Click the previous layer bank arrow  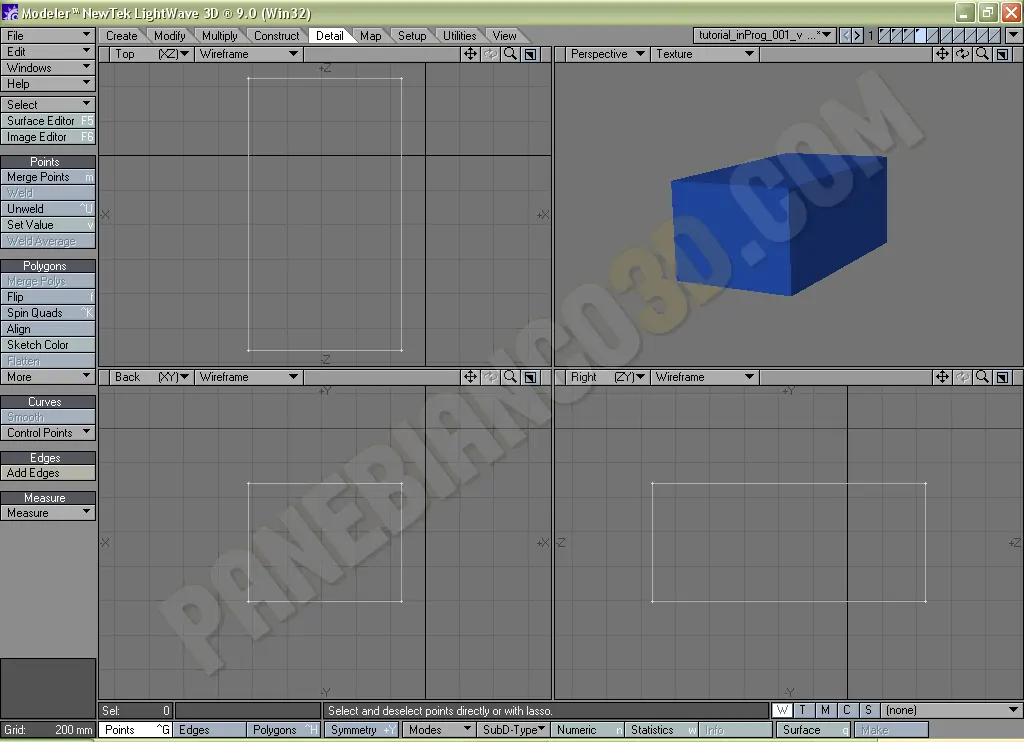(846, 35)
